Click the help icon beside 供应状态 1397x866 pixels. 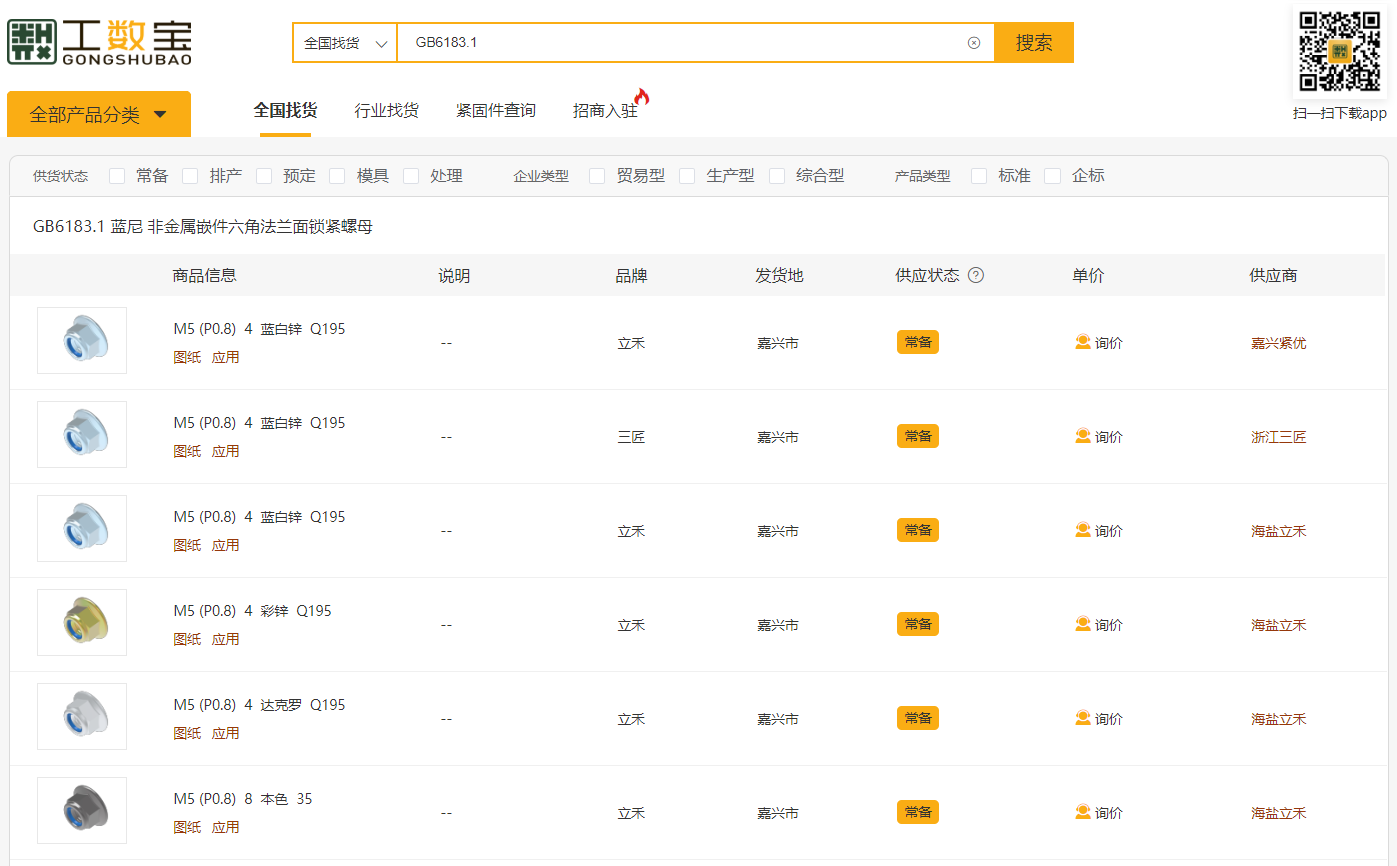(976, 275)
